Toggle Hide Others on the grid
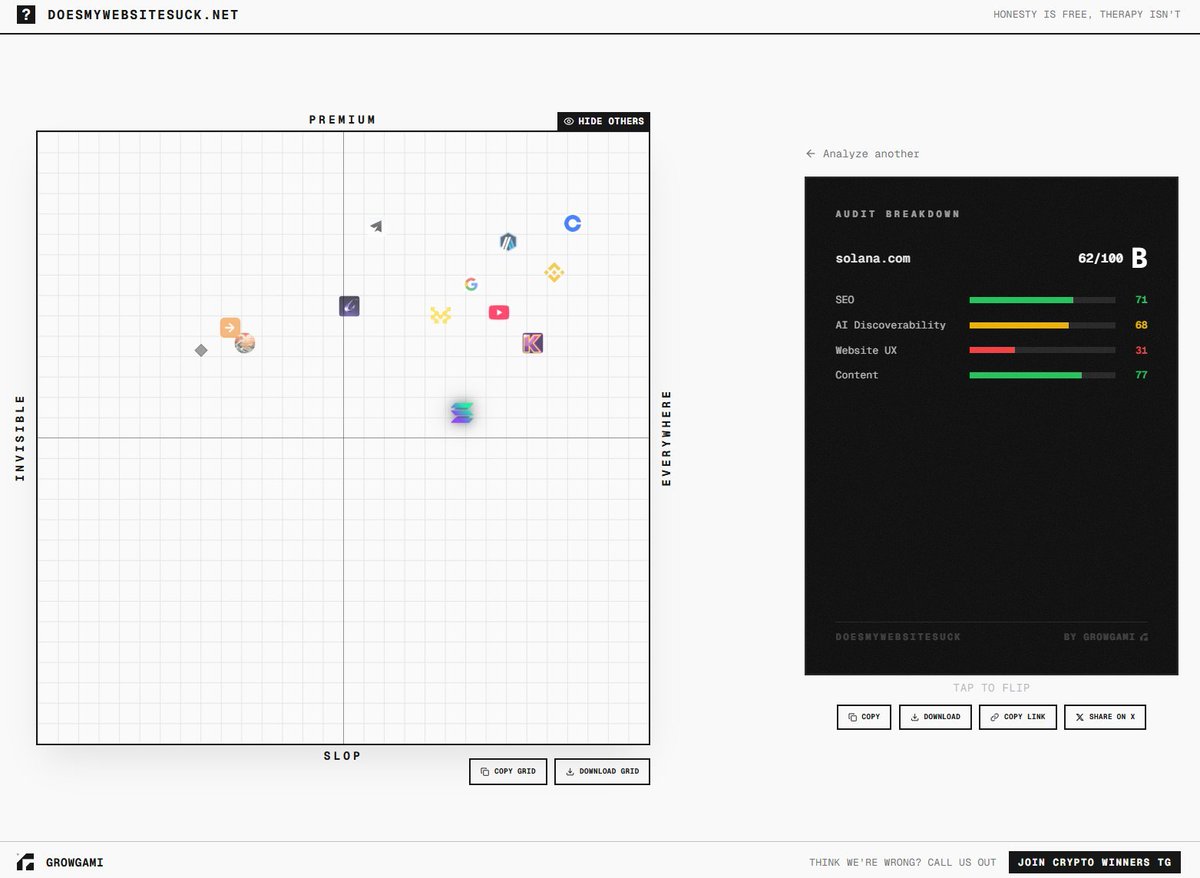This screenshot has width=1200, height=878. point(604,121)
